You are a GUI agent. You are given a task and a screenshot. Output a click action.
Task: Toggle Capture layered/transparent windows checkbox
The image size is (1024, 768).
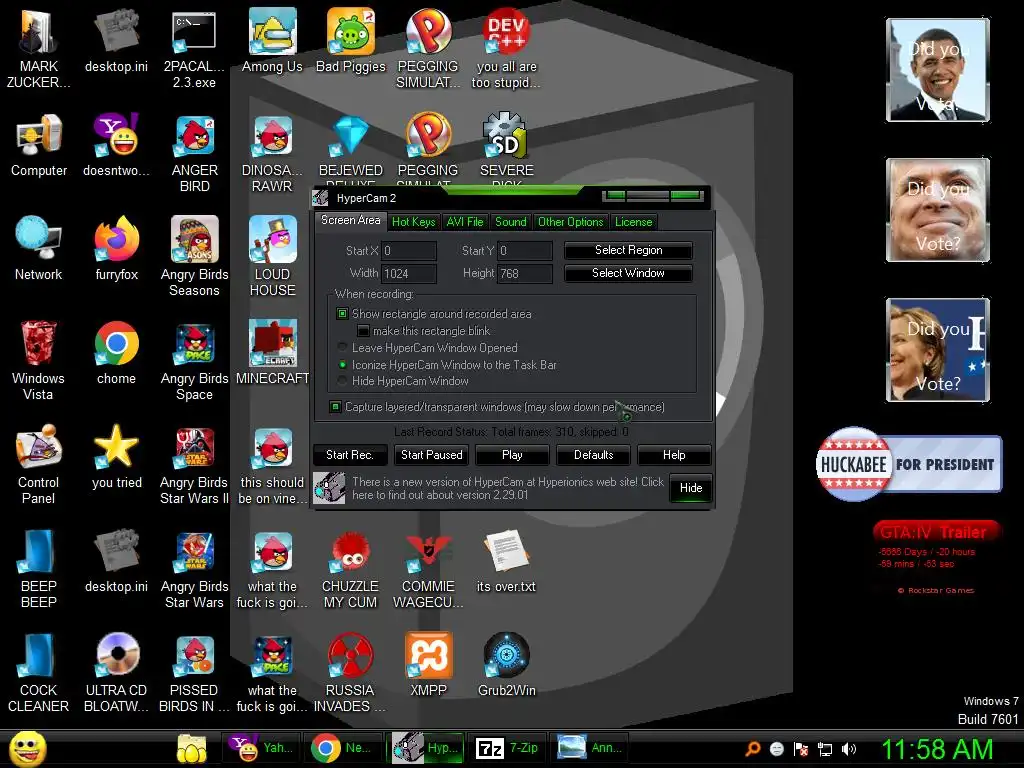pos(335,407)
